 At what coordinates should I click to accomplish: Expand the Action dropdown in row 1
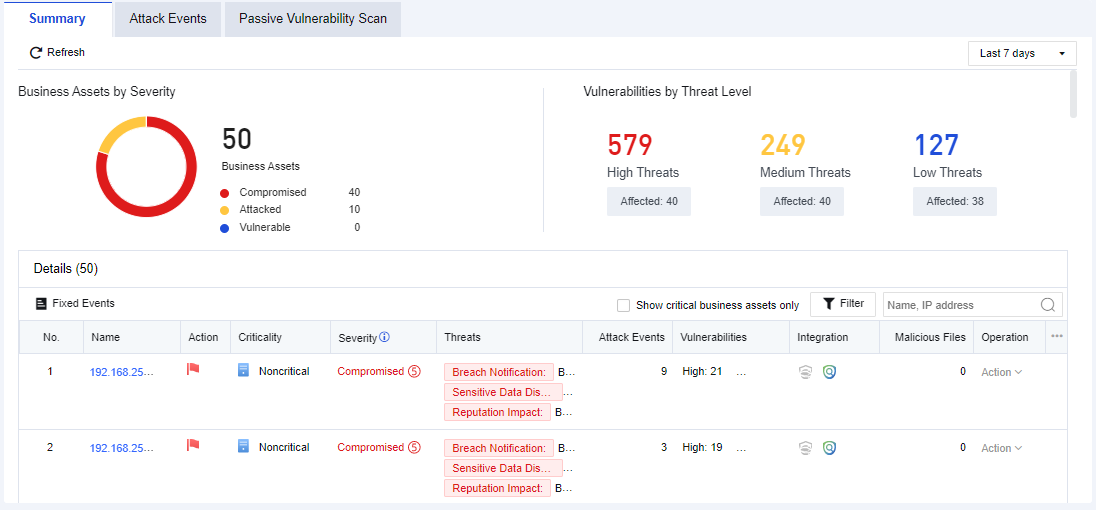[1001, 372]
